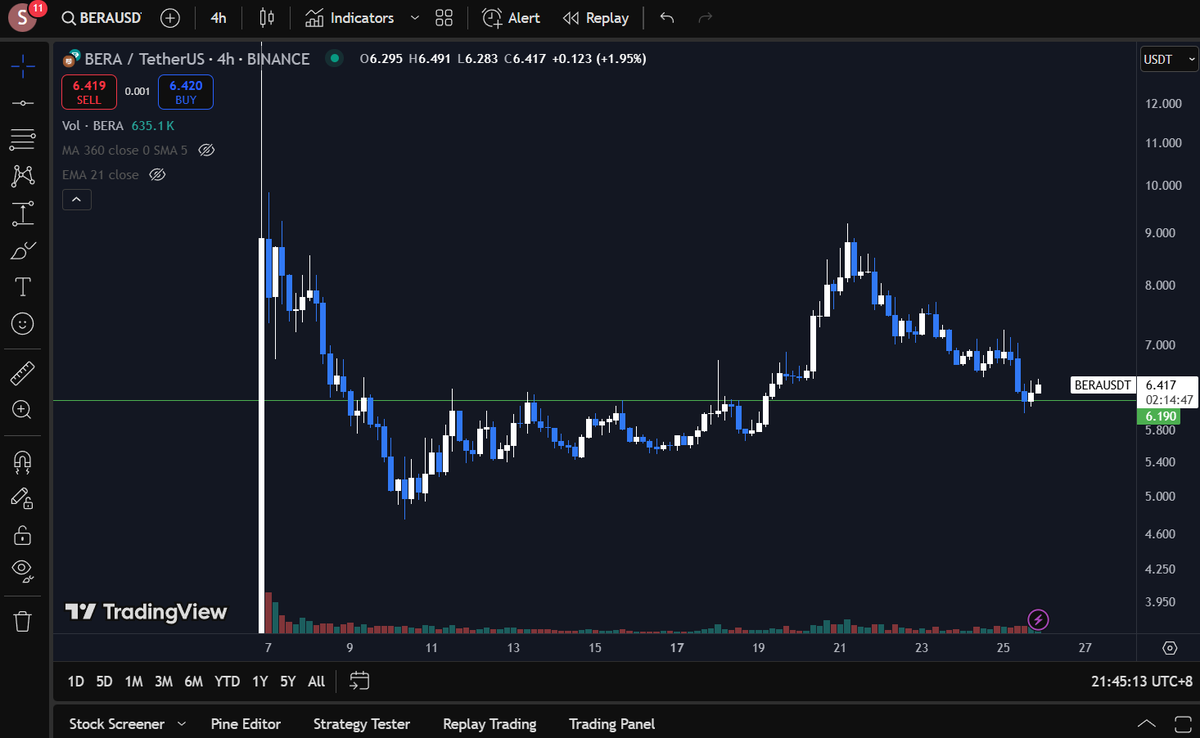Set date range to 3M

pos(163,681)
